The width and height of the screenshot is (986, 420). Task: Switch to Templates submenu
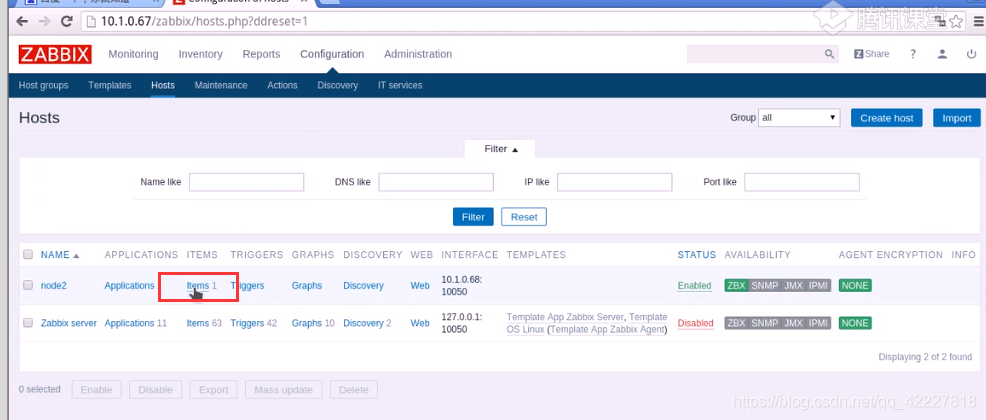110,85
